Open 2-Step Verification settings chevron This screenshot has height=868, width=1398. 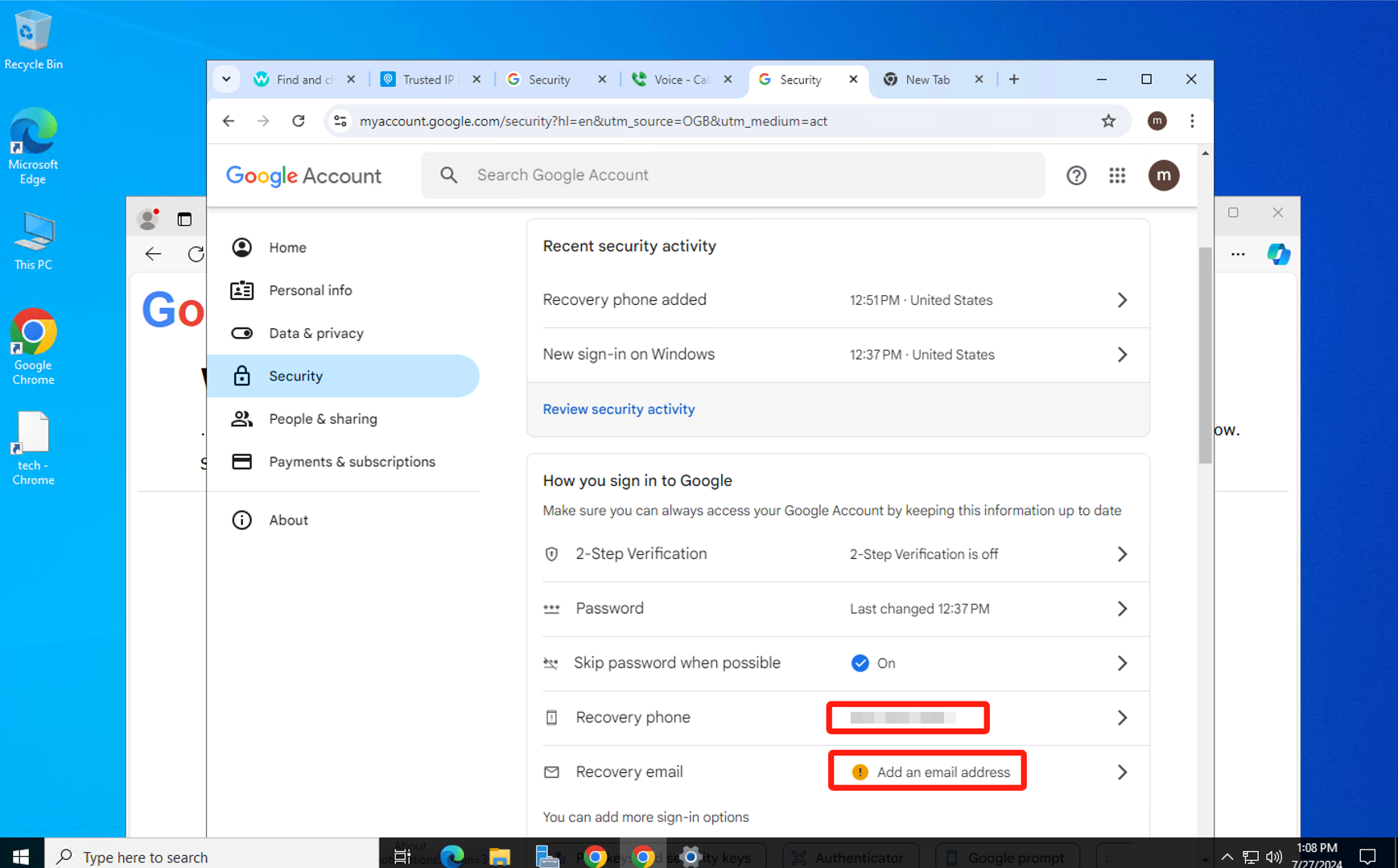click(x=1122, y=554)
